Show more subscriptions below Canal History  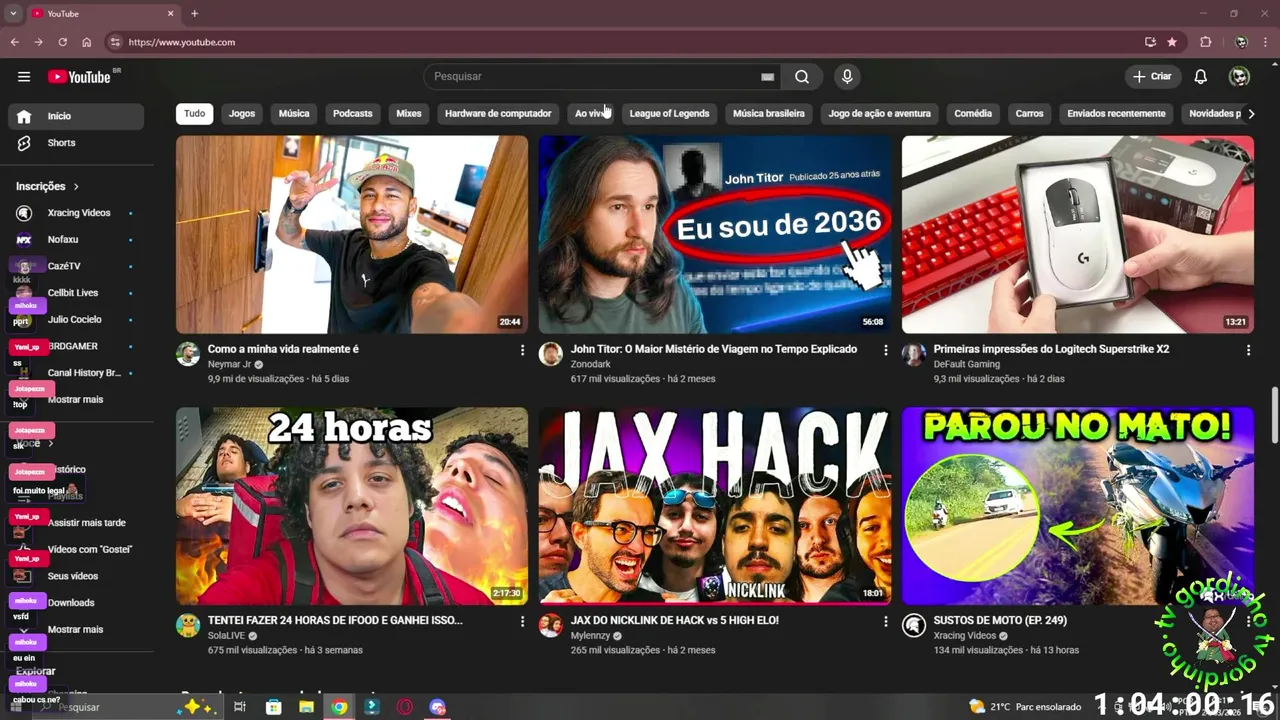[76, 400]
